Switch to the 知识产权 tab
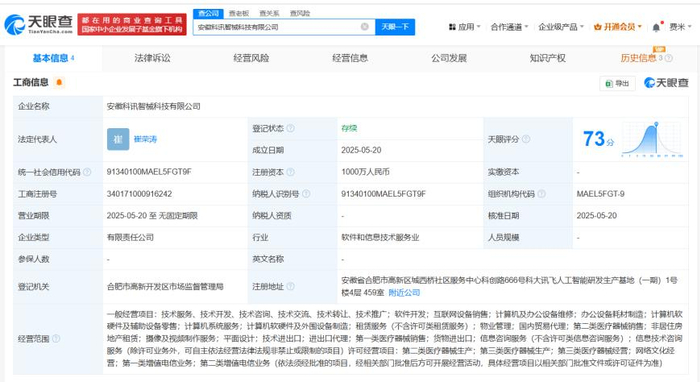 (548, 58)
